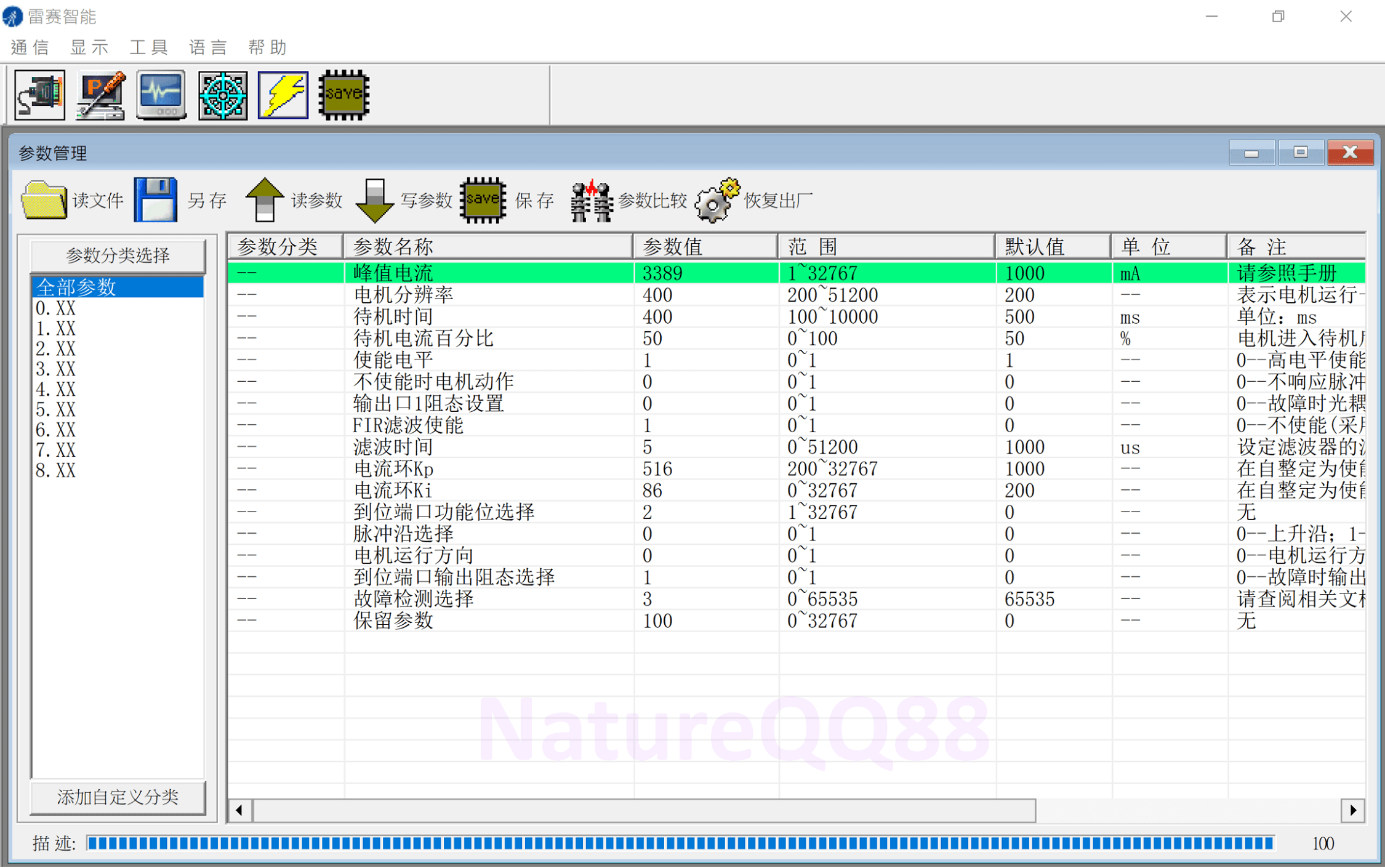
Task: Click the 参数分类选择 header button
Action: coord(118,255)
